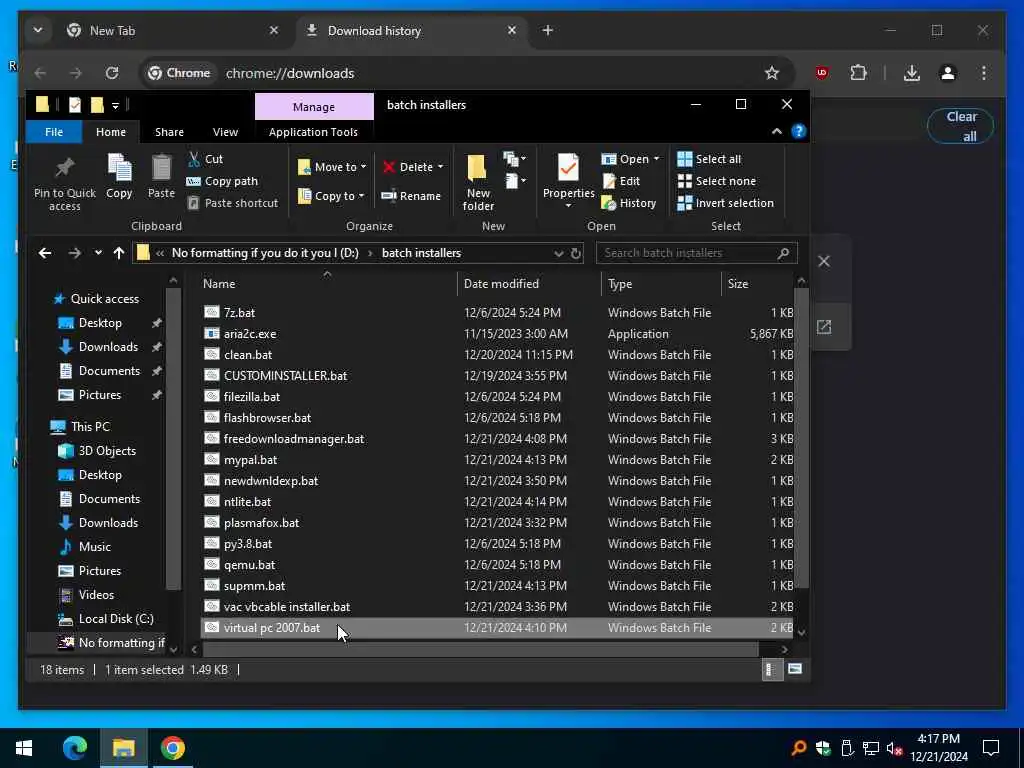Open the File menu
The height and width of the screenshot is (768, 1024).
coord(54,132)
